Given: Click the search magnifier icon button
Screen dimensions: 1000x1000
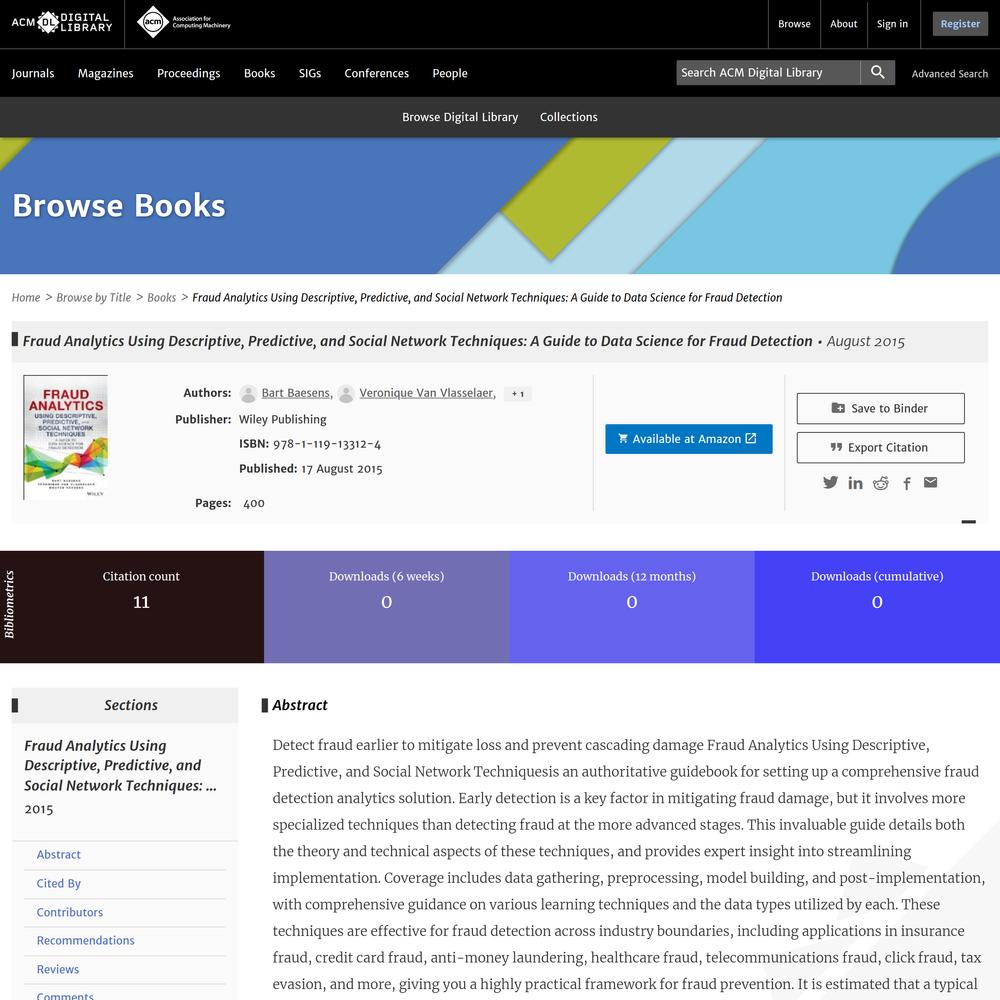Looking at the screenshot, I should 878,73.
